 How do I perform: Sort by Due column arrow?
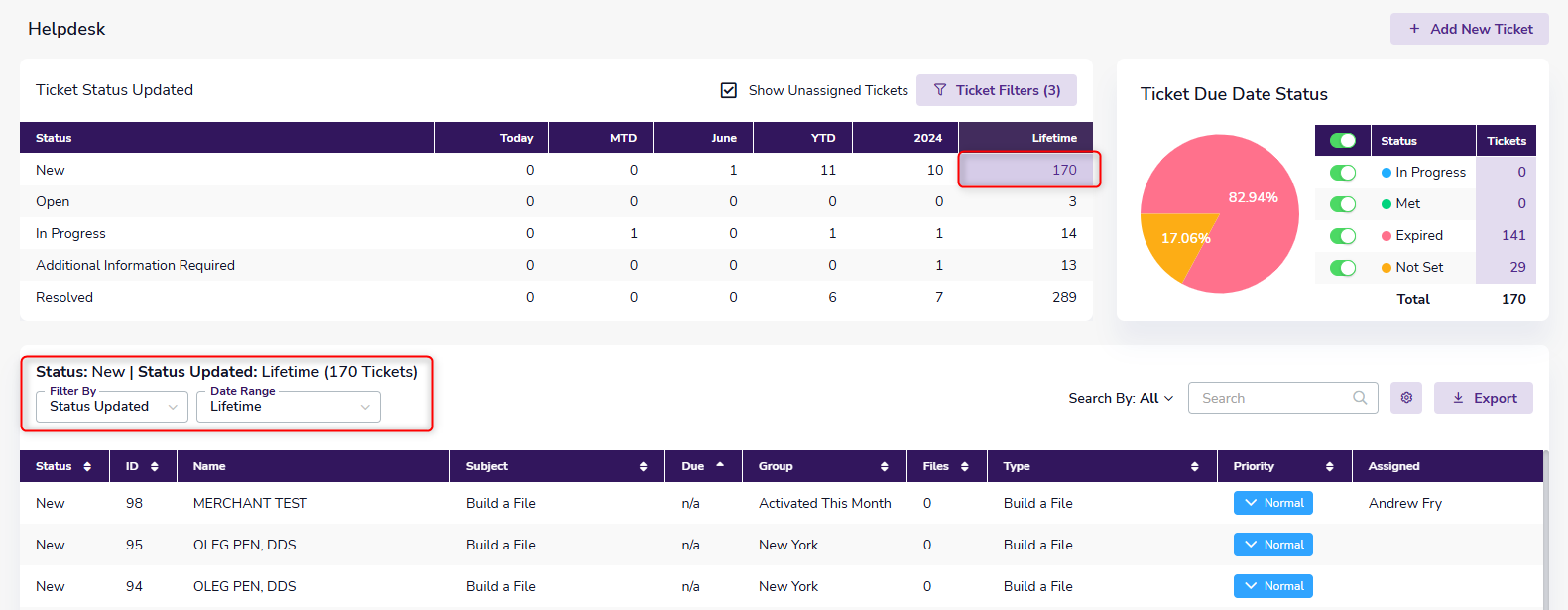[x=720, y=465]
